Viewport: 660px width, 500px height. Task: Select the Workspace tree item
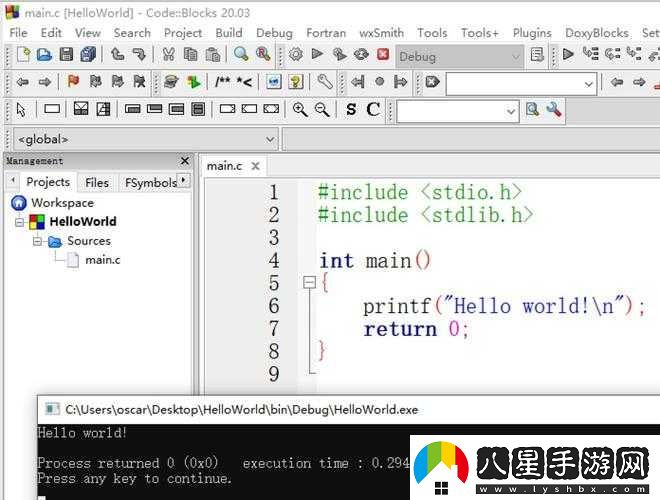click(x=62, y=203)
